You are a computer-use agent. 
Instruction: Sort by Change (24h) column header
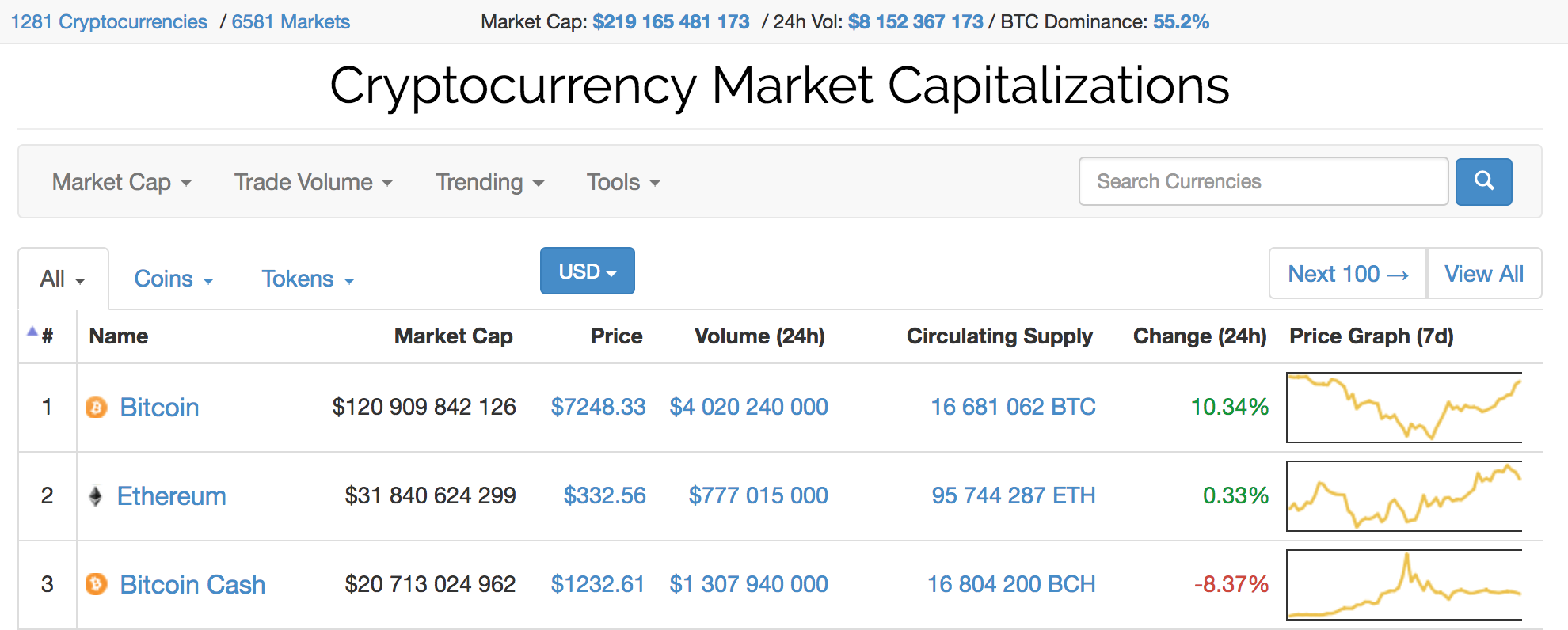point(1199,336)
